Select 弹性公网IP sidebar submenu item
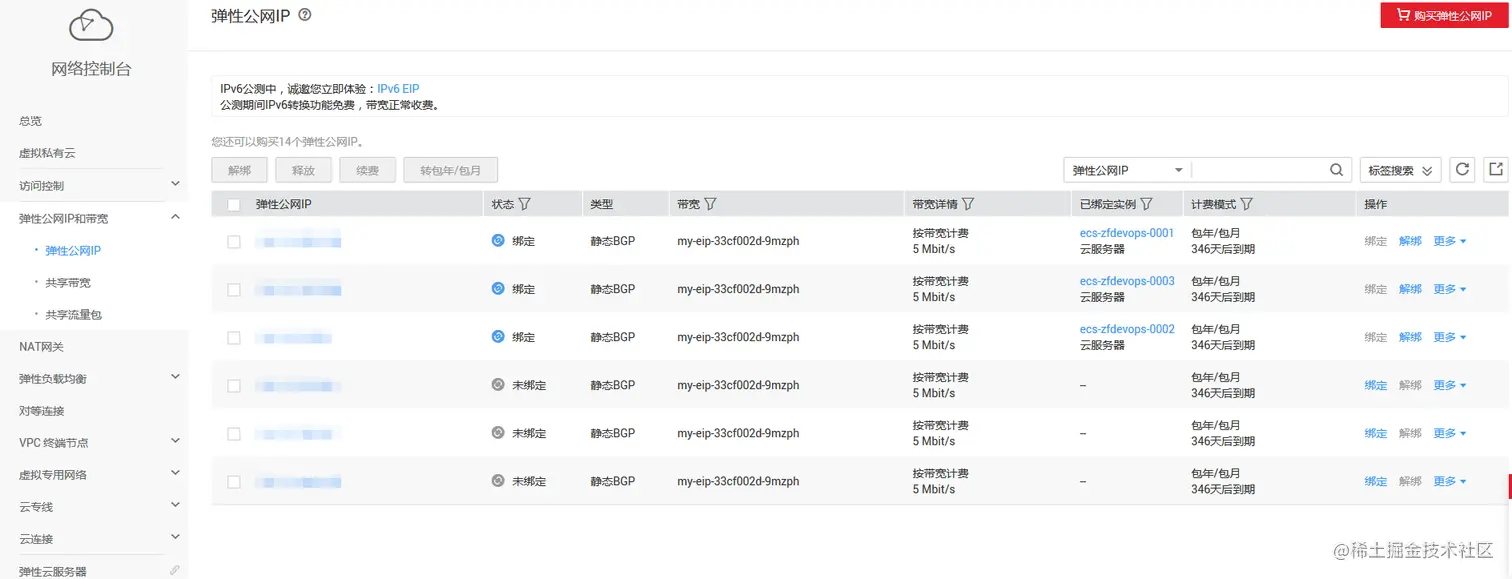The height and width of the screenshot is (579, 1512). click(x=73, y=250)
